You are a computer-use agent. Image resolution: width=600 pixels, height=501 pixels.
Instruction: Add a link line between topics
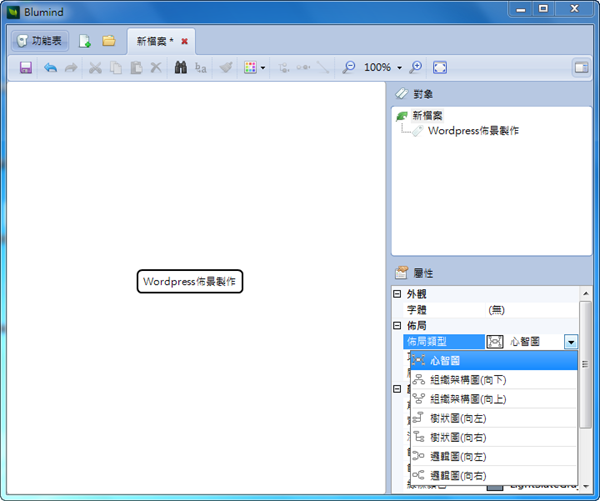click(323, 68)
